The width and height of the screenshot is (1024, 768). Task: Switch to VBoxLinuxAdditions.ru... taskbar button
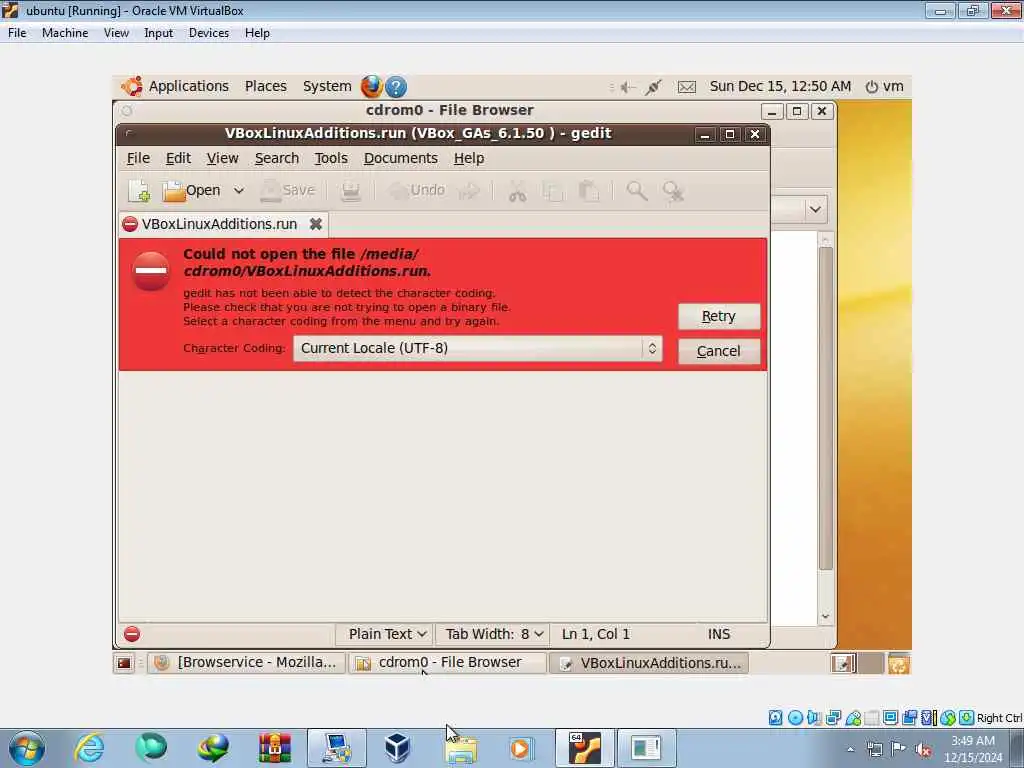(649, 663)
